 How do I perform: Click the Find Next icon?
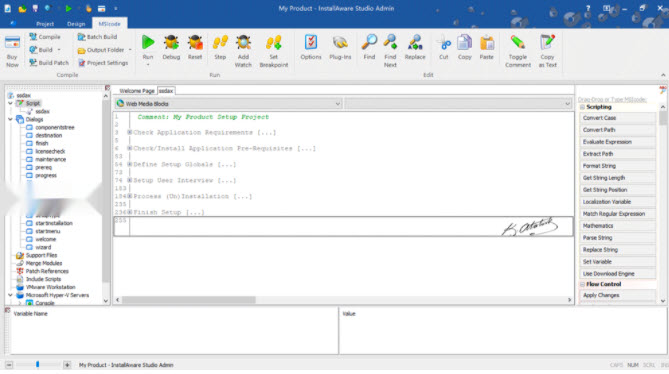pos(390,42)
